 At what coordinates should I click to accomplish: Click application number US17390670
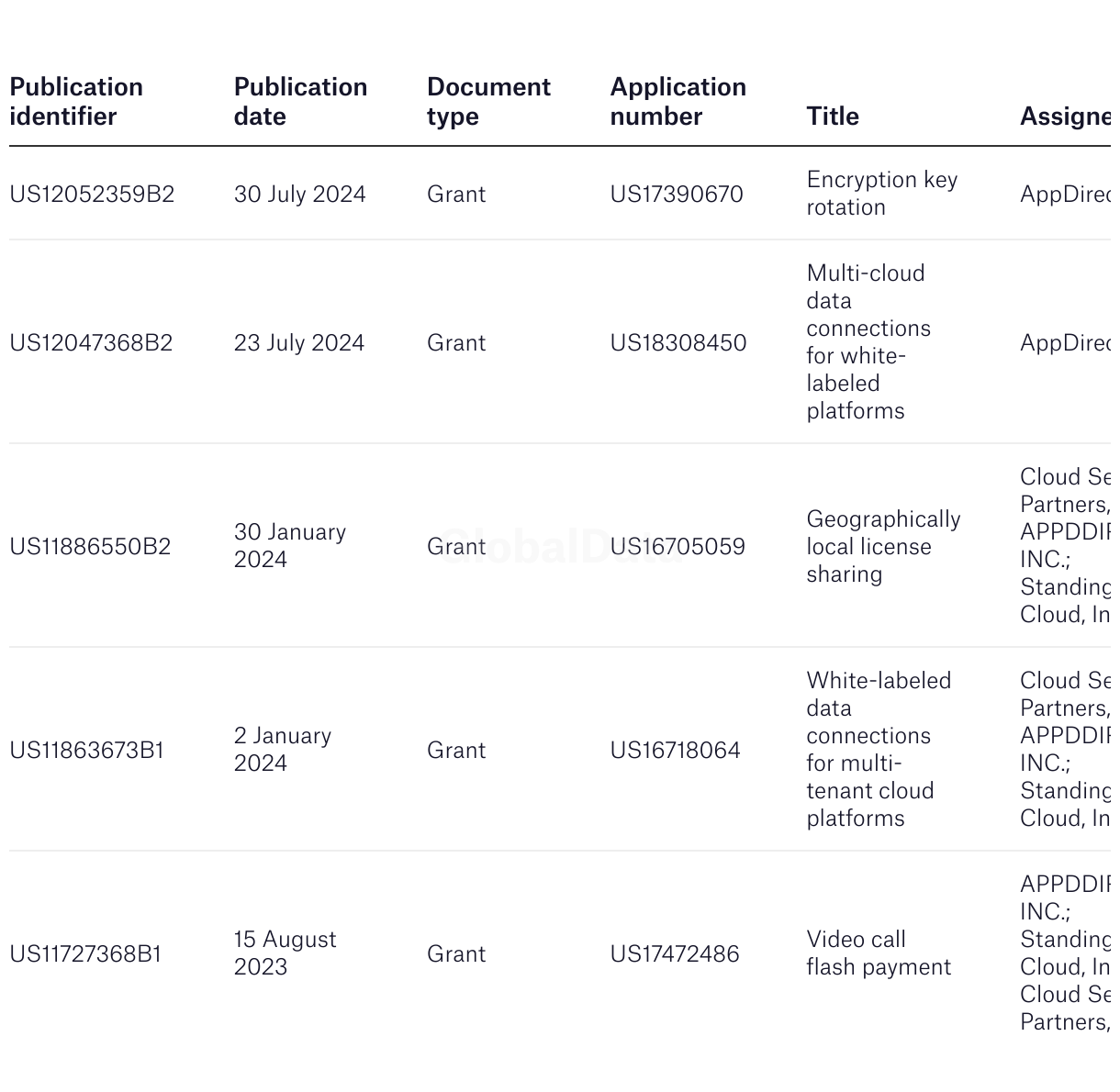coord(677,195)
